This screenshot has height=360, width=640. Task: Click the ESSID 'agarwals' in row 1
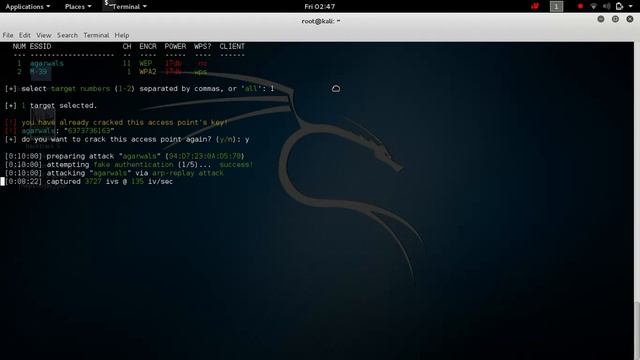(47, 63)
